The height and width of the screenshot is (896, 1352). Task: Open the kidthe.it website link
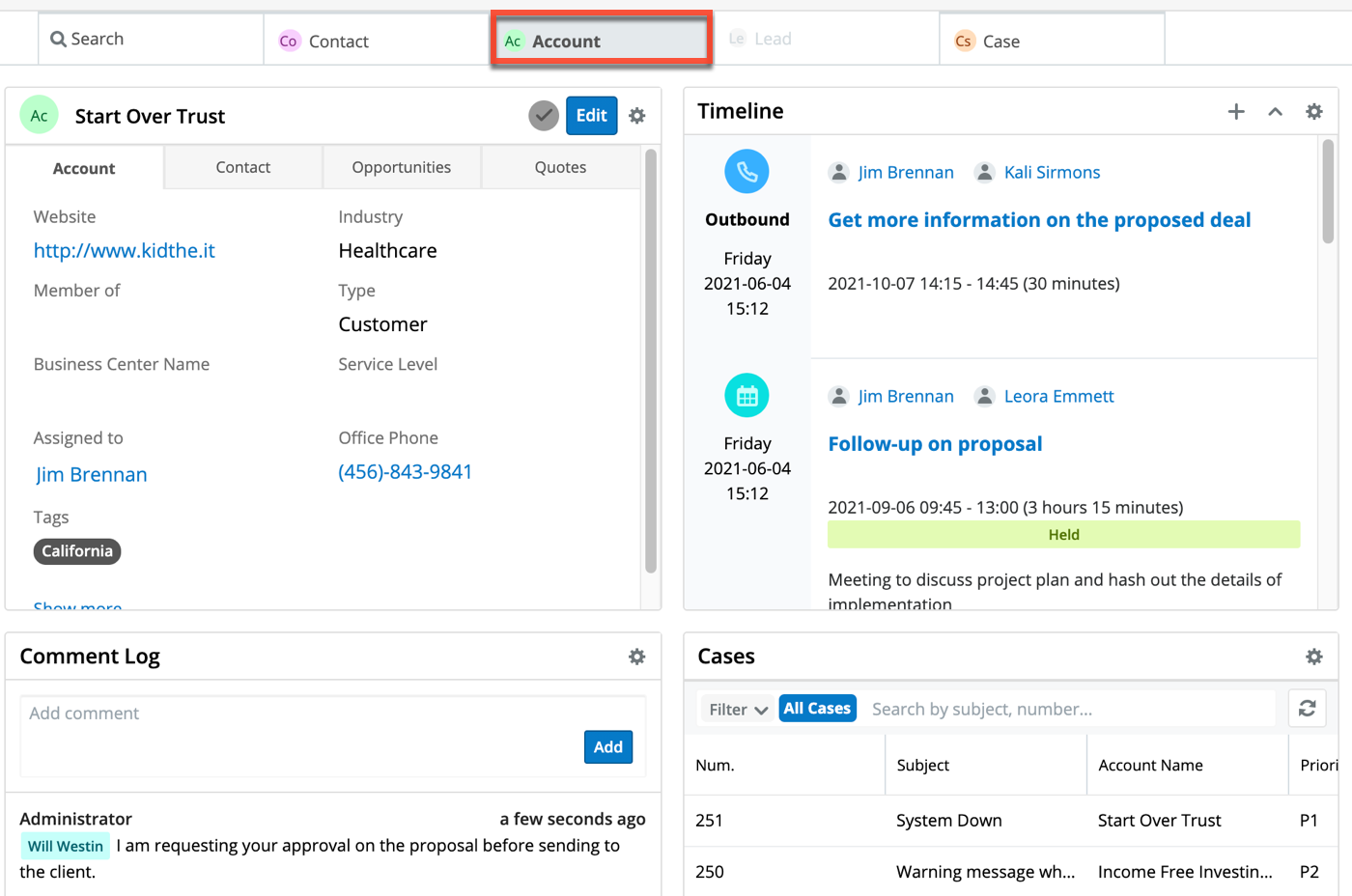pyautogui.click(x=124, y=251)
